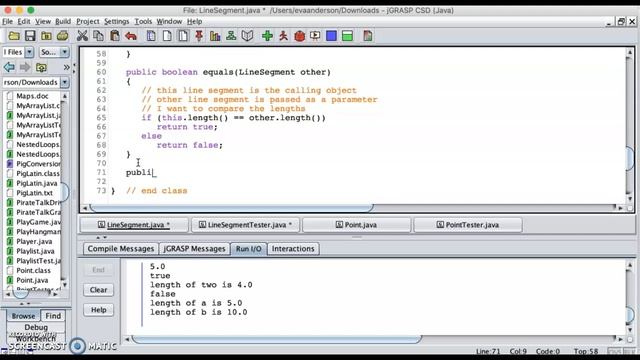The width and height of the screenshot is (640, 360).
Task: Click the Remove CSD blank page icon
Action: click(x=167, y=36)
